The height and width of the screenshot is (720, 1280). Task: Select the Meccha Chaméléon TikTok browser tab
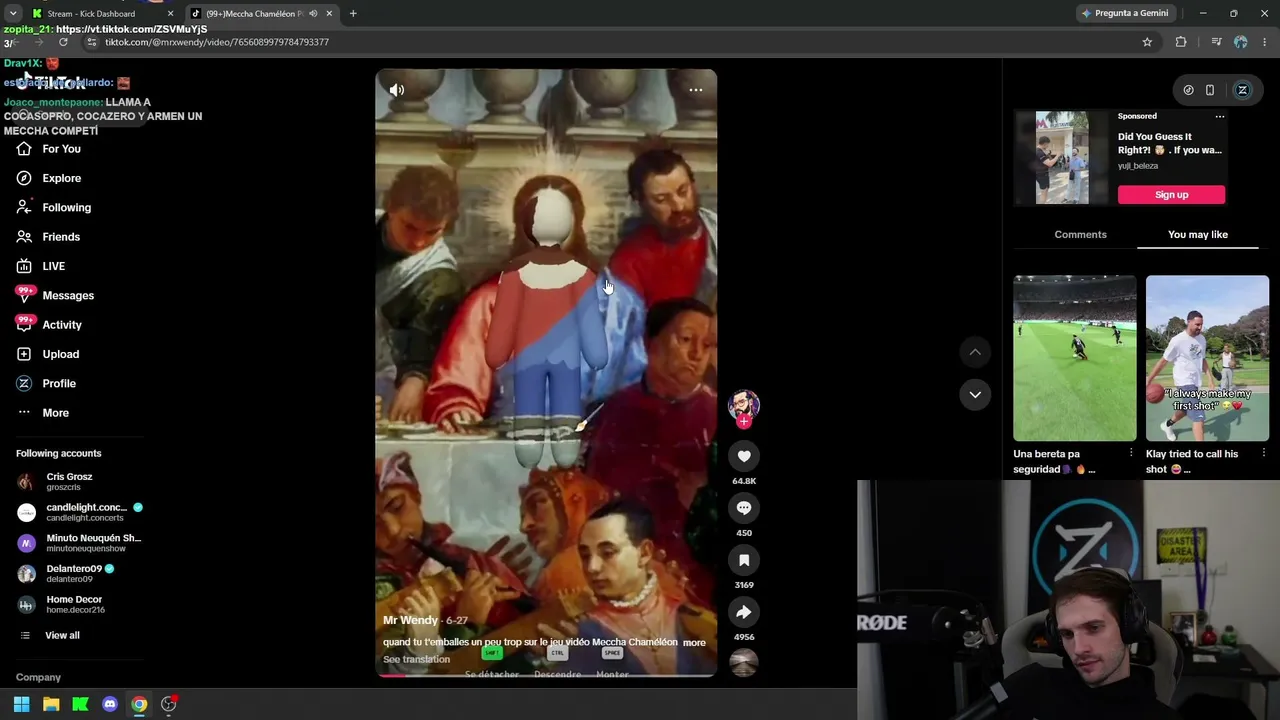(262, 14)
